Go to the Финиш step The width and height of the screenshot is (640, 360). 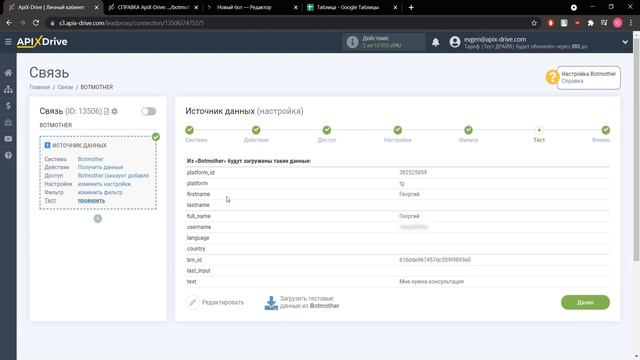(x=606, y=130)
